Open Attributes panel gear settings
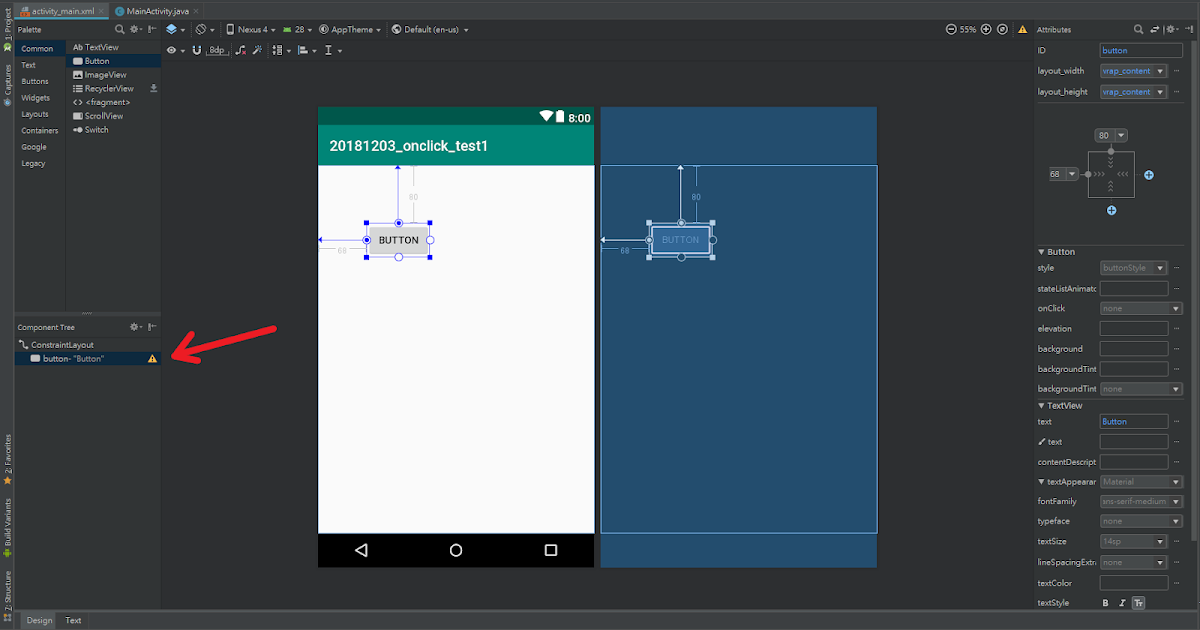Image resolution: width=1200 pixels, height=630 pixels. coord(1170,30)
